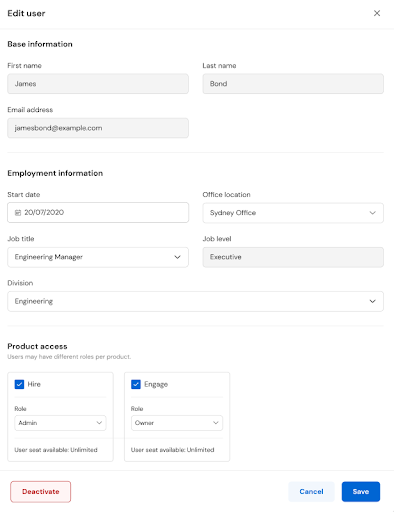Image resolution: width=394 pixels, height=512 pixels.
Task: Click the Engage role chevron arrow
Action: point(216,423)
